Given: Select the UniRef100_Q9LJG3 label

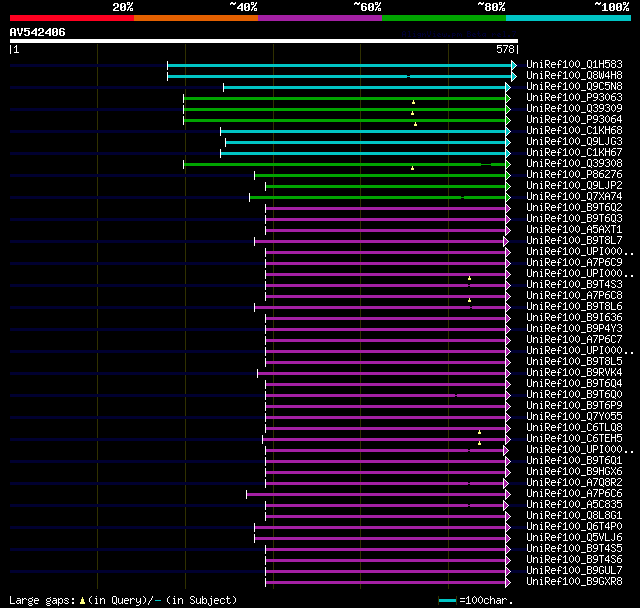Looking at the screenshot, I should [574, 142].
